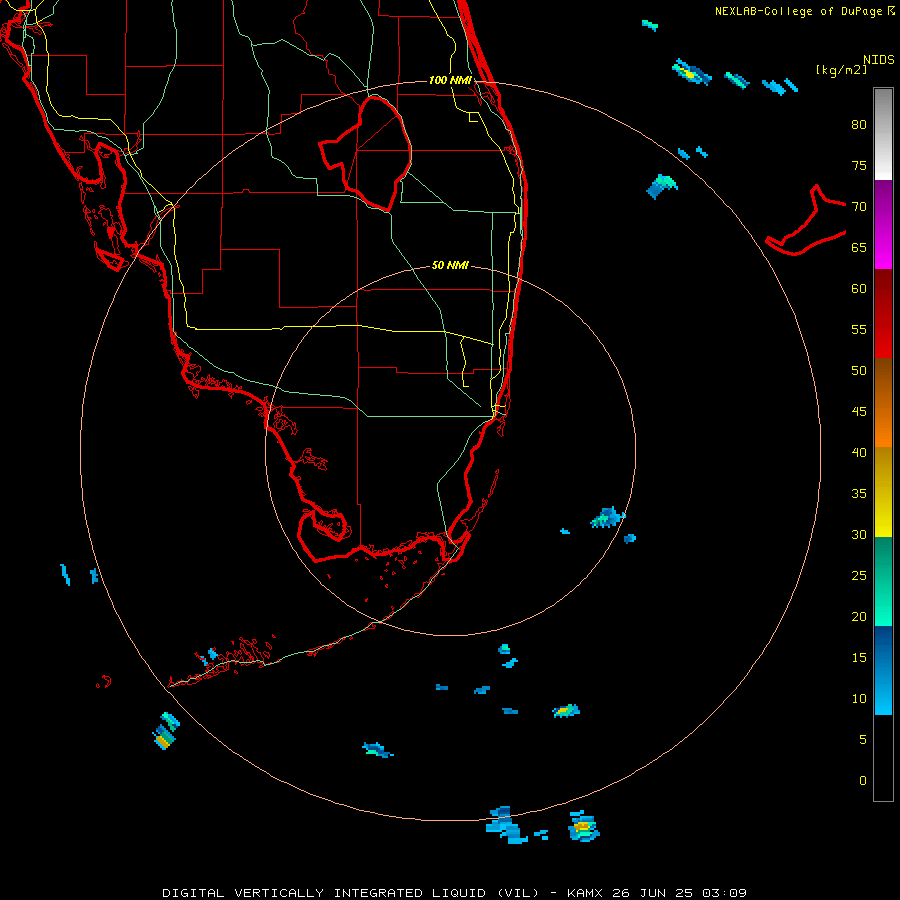900x900 pixels.
Task: Pick the brown segment of the color bar
Action: point(883,380)
